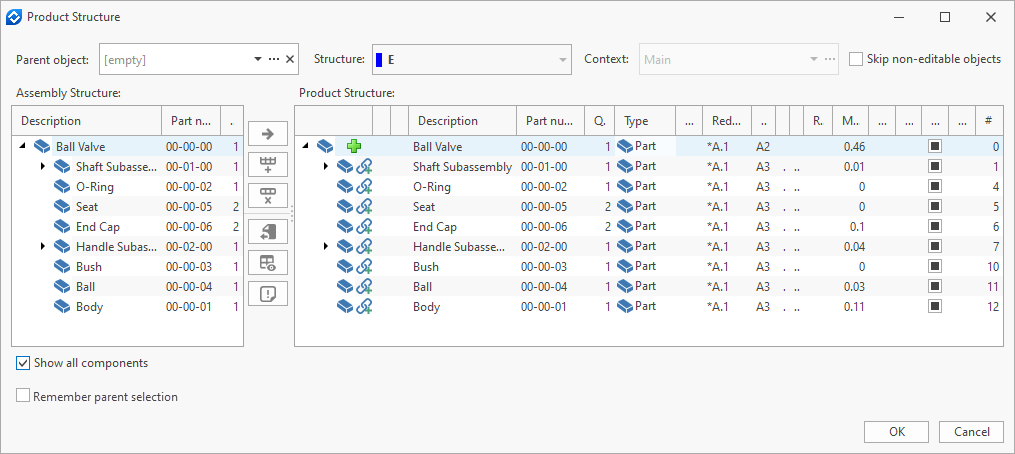
Task: Click Part number column header in Assembly Structure
Action: pyautogui.click(x=191, y=121)
